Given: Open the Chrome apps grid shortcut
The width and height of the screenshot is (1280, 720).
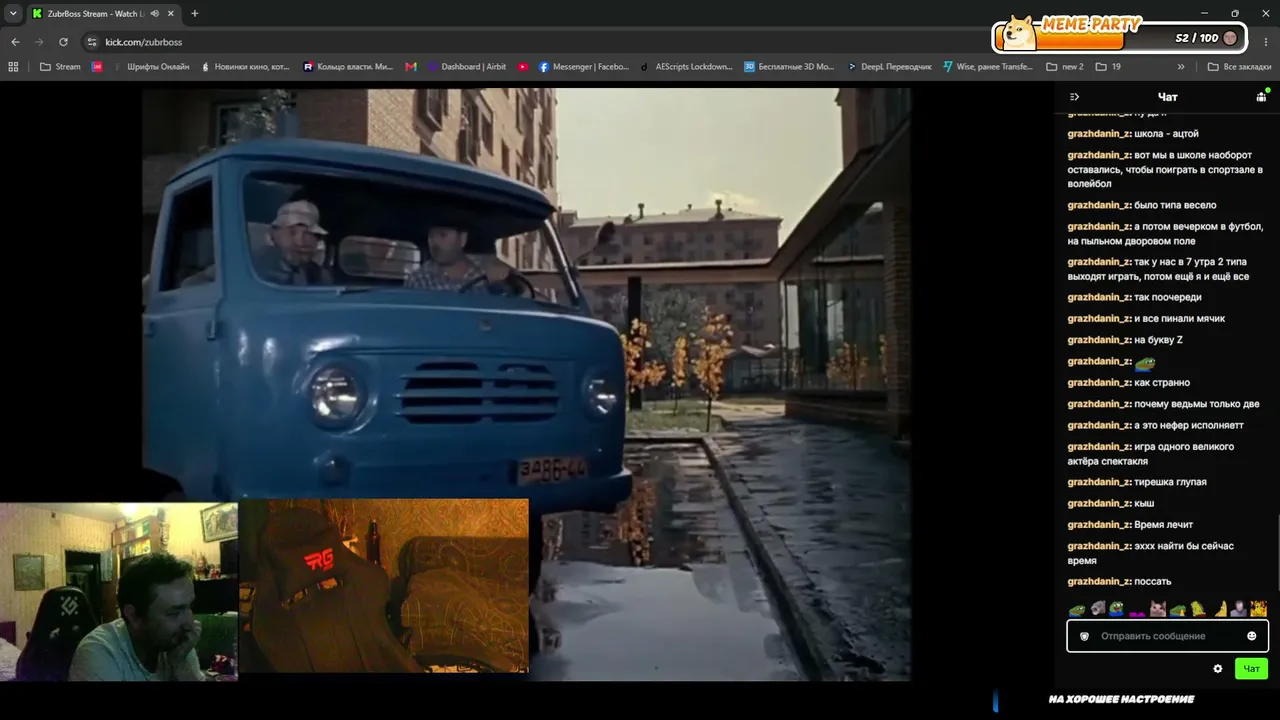Looking at the screenshot, I should (13, 67).
